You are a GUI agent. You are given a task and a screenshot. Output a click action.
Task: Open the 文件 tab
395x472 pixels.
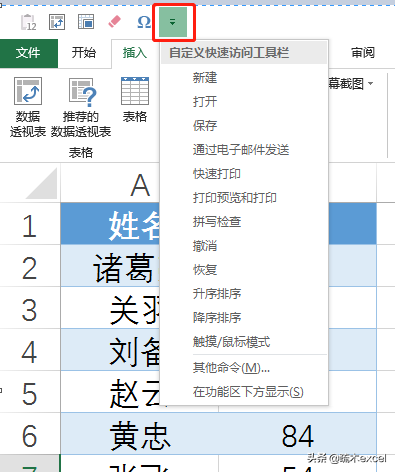pos(28,53)
